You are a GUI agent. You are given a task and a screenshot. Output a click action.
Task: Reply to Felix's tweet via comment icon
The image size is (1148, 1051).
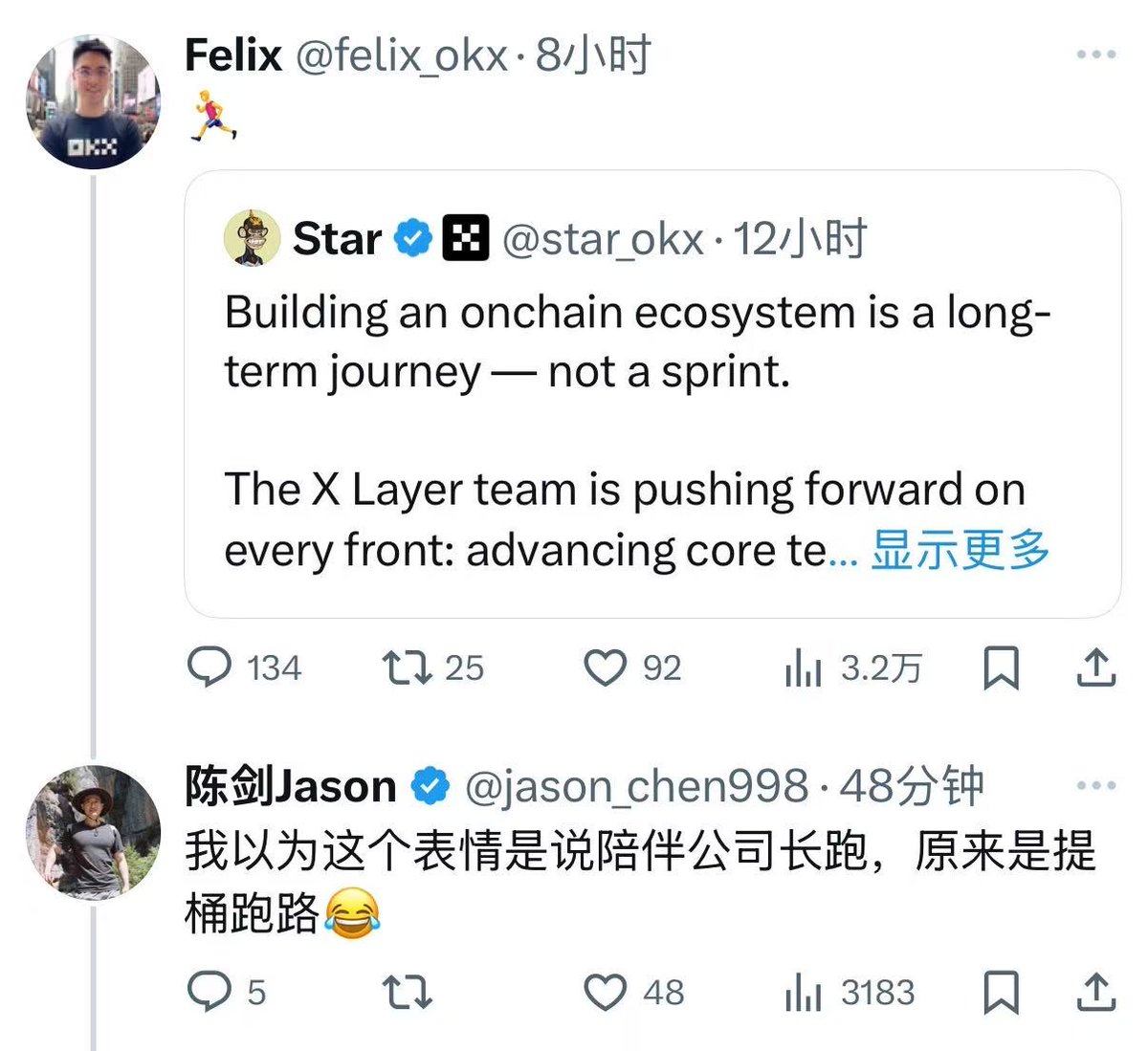click(x=210, y=668)
